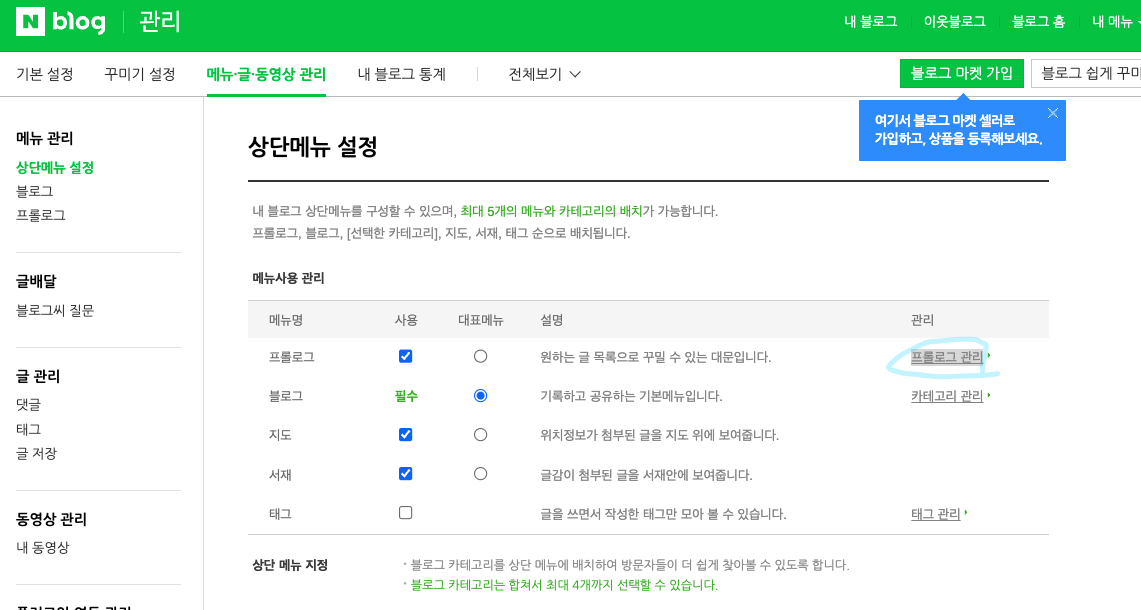Open the 기본 설정 tab
The width and height of the screenshot is (1141, 610).
(45, 74)
